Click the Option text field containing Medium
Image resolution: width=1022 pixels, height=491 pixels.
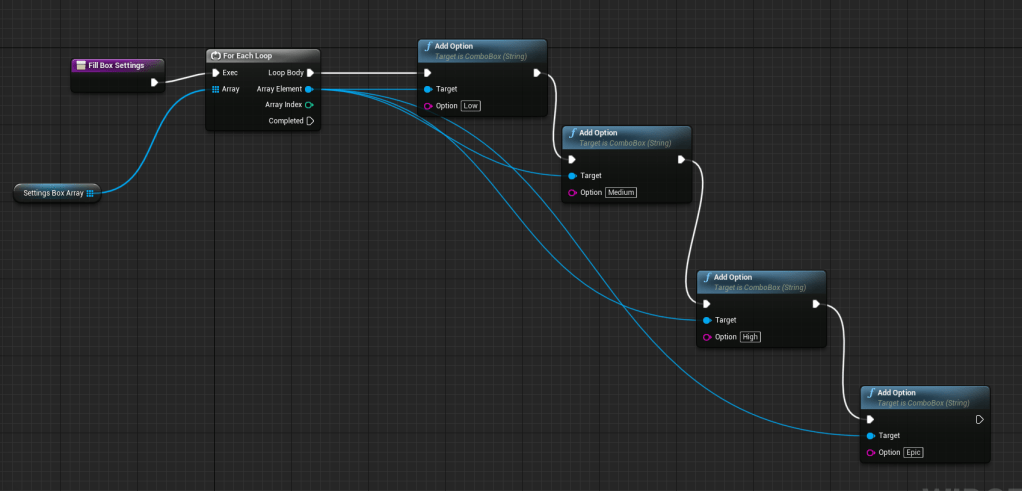click(x=621, y=192)
